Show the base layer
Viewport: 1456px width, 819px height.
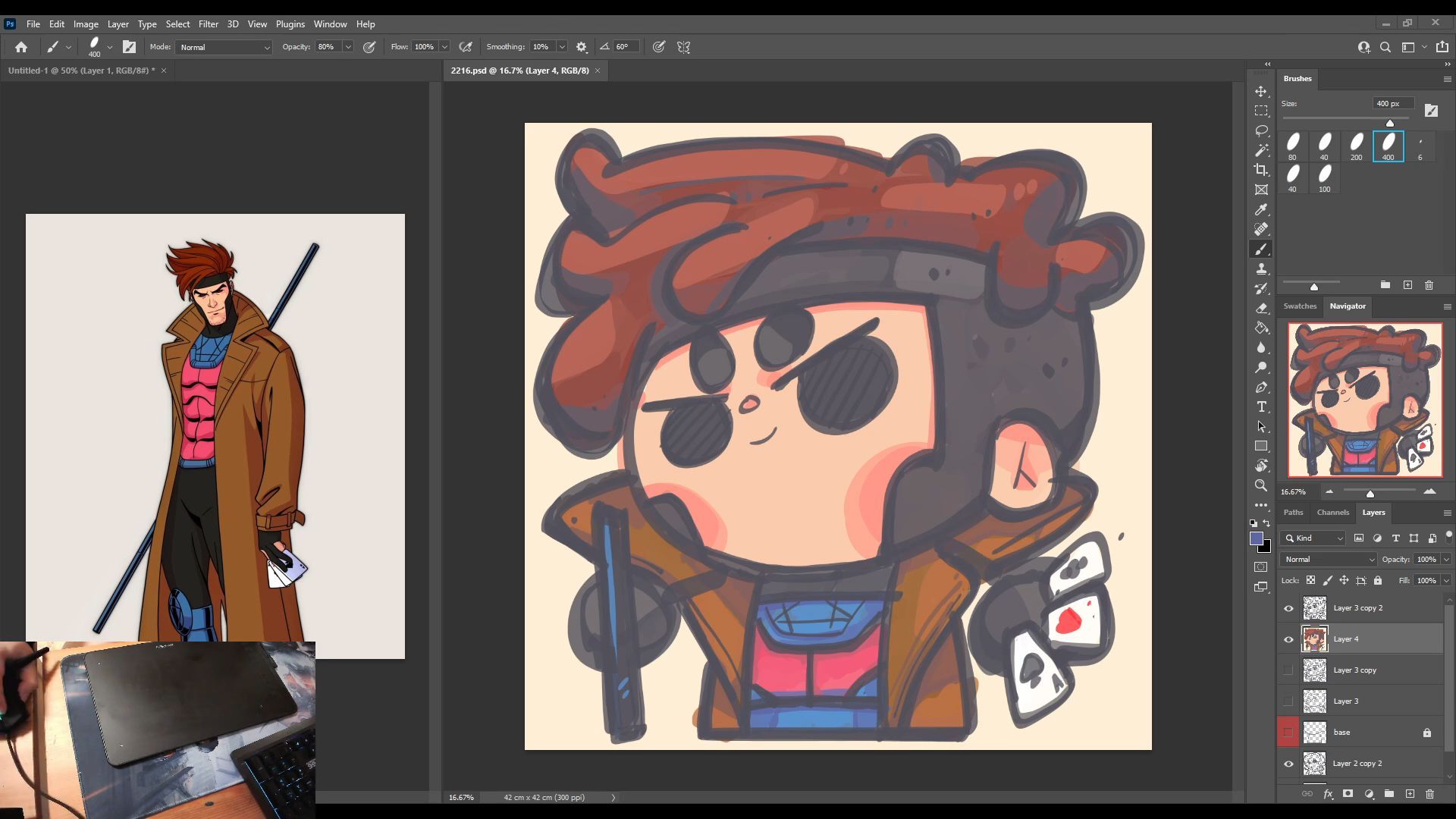[x=1288, y=733]
